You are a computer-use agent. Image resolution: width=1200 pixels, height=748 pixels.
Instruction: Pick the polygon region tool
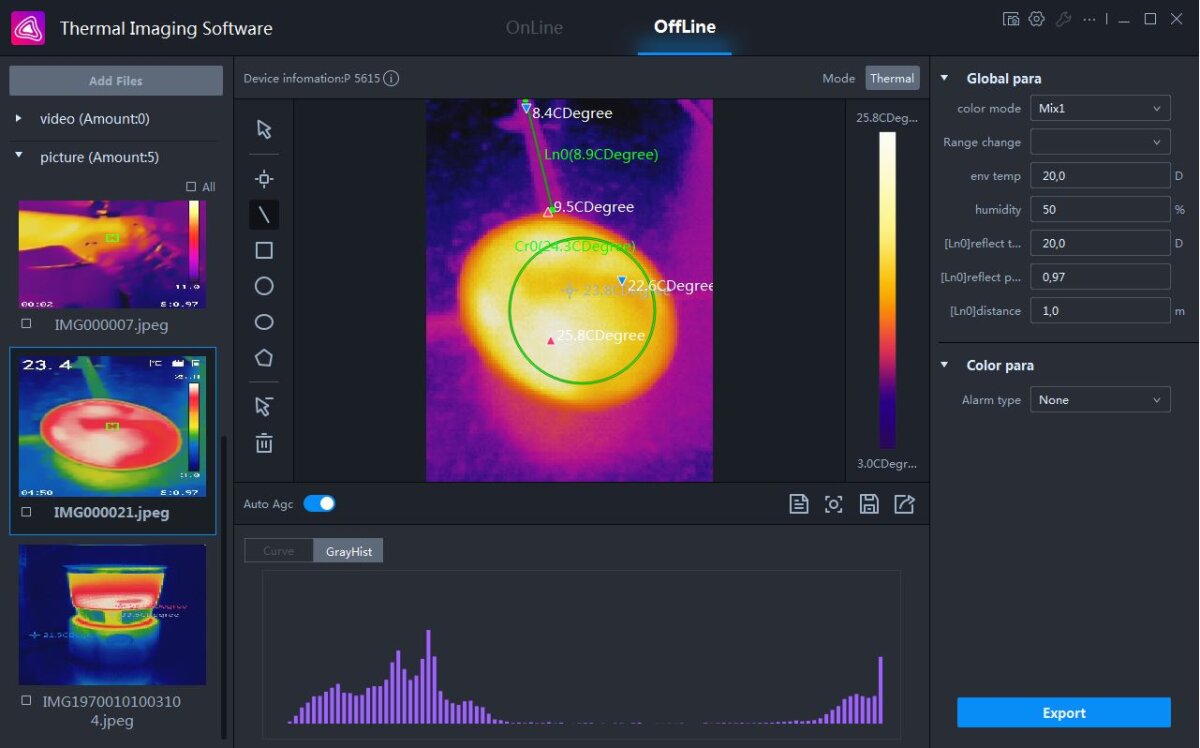coord(264,358)
